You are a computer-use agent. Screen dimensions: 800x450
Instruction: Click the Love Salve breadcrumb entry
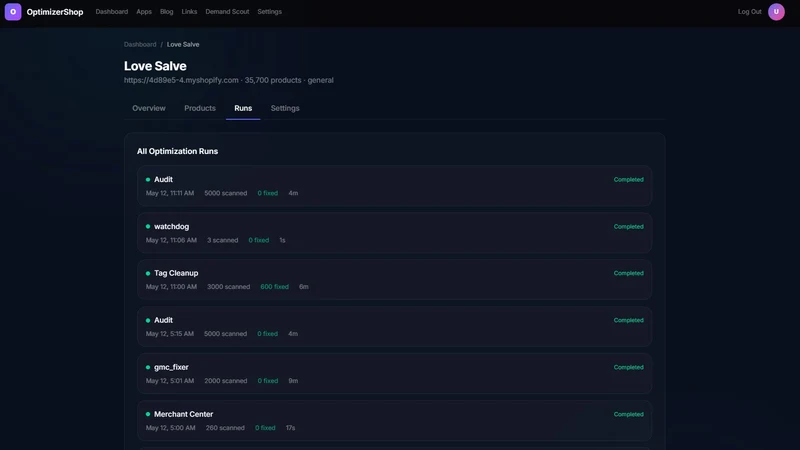(x=183, y=44)
